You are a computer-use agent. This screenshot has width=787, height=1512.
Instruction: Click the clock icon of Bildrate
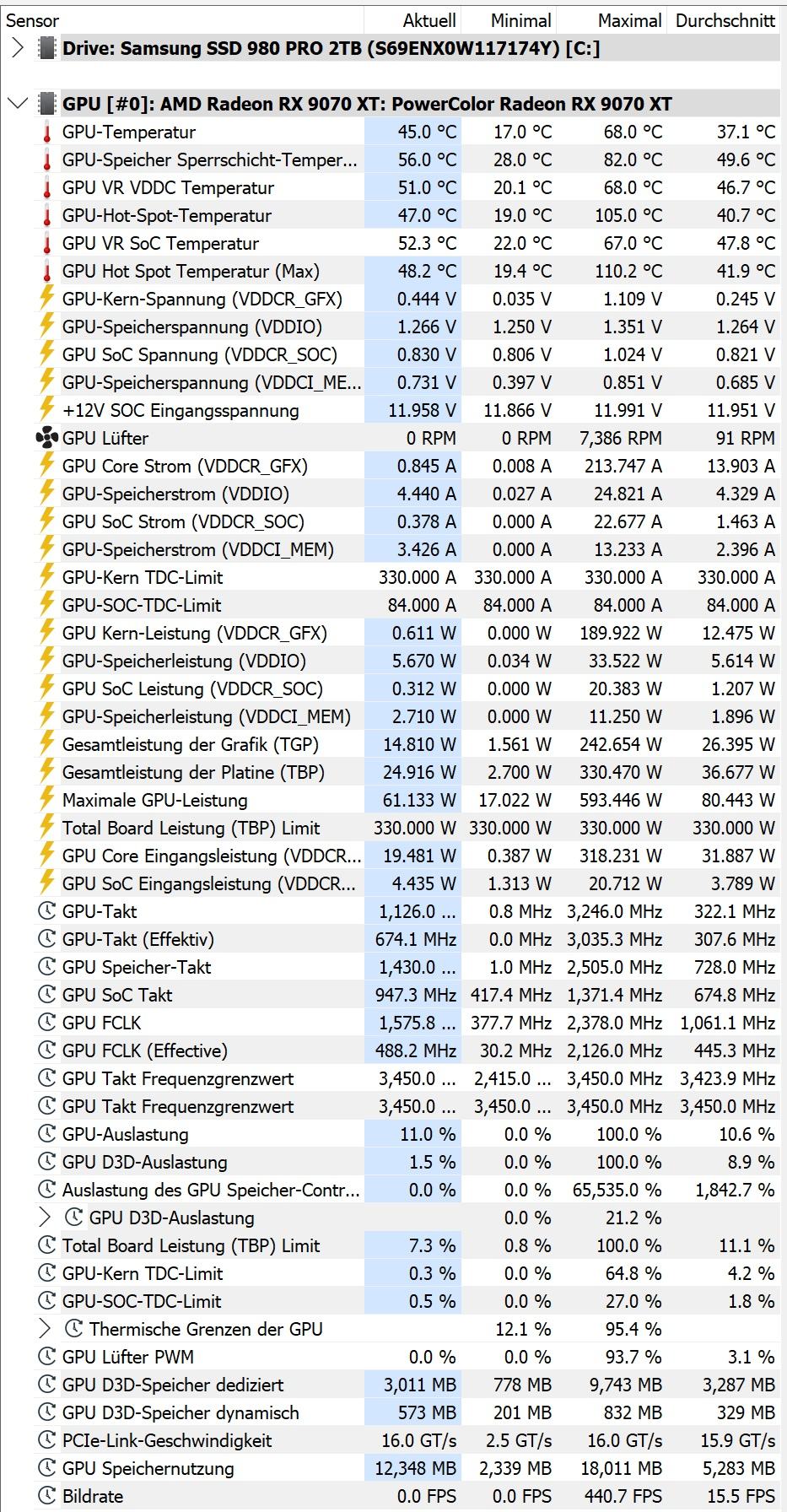pos(47,1496)
